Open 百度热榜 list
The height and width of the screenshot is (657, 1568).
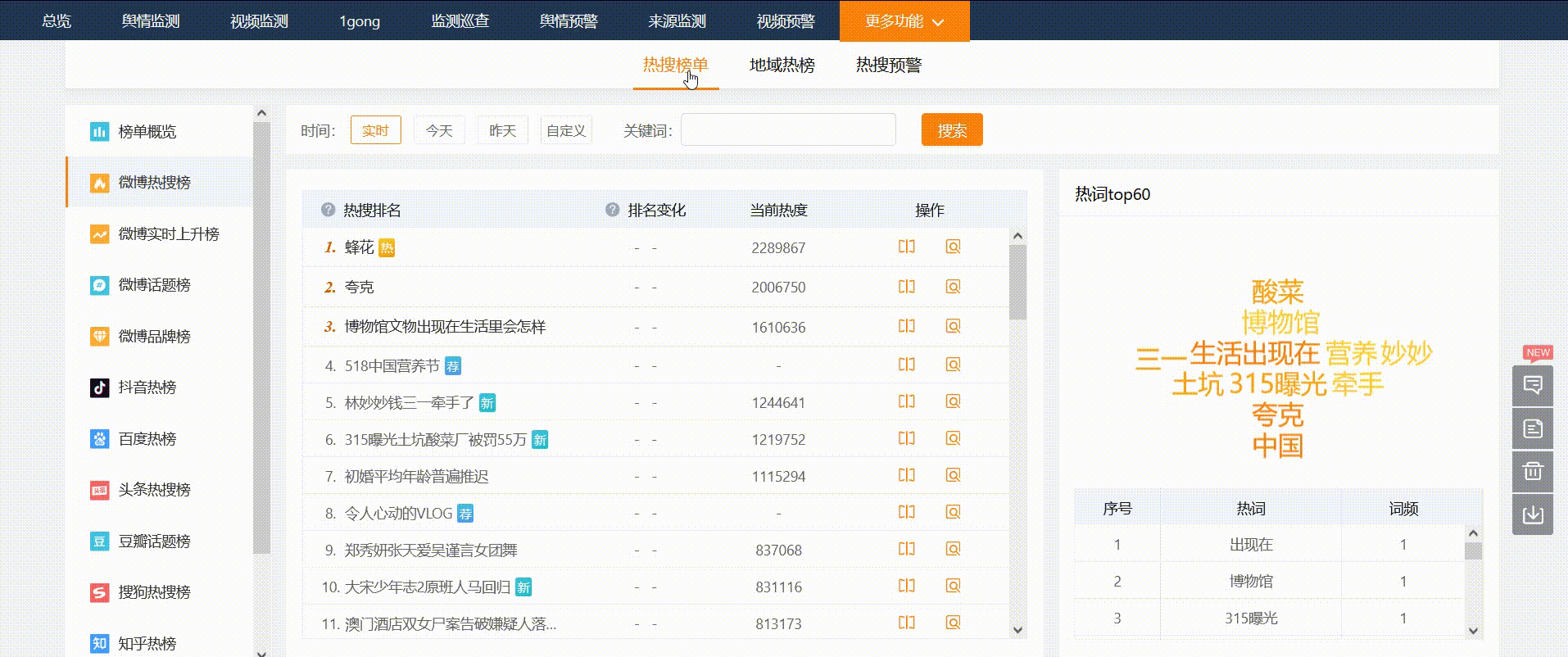point(147,439)
